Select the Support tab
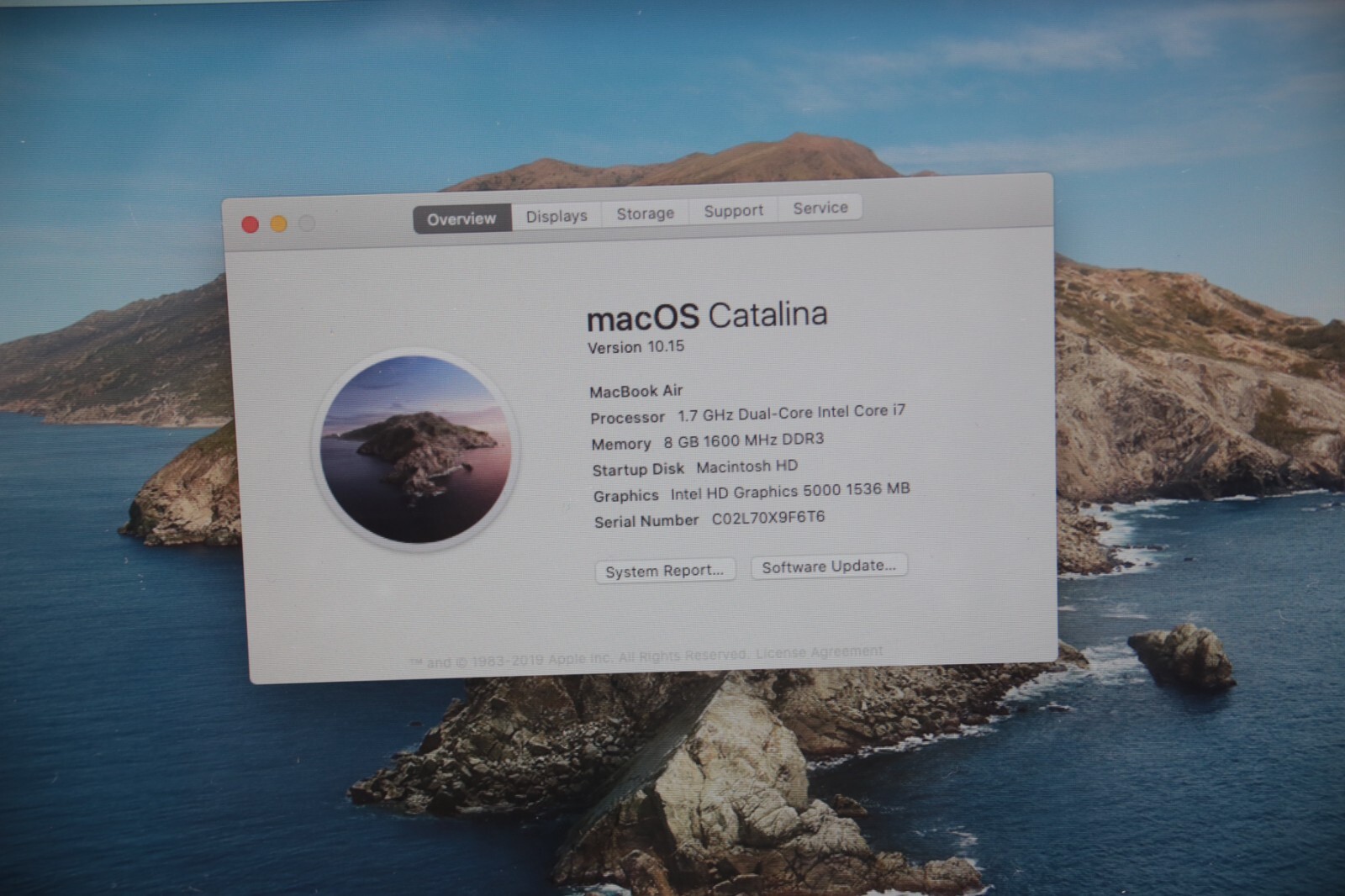1345x896 pixels. tap(733, 211)
